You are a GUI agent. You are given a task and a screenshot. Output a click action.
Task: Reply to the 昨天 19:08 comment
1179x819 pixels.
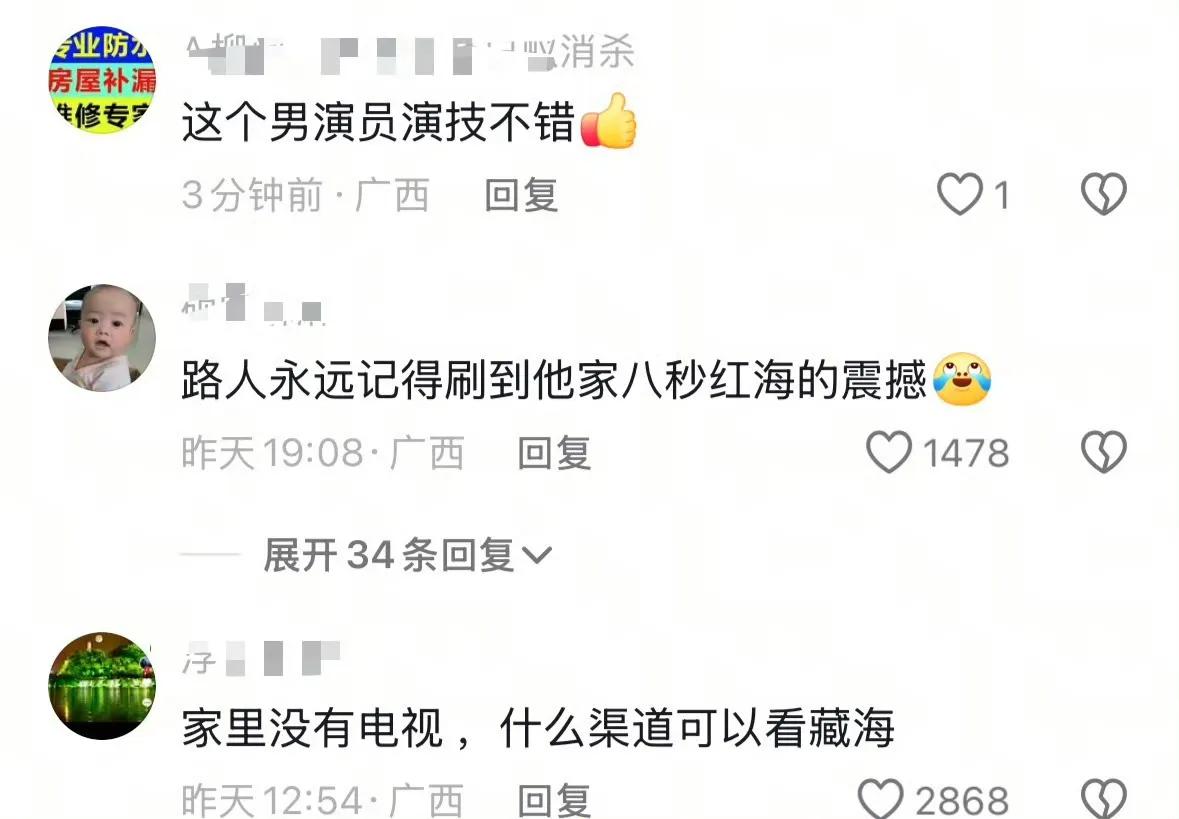coord(554,453)
